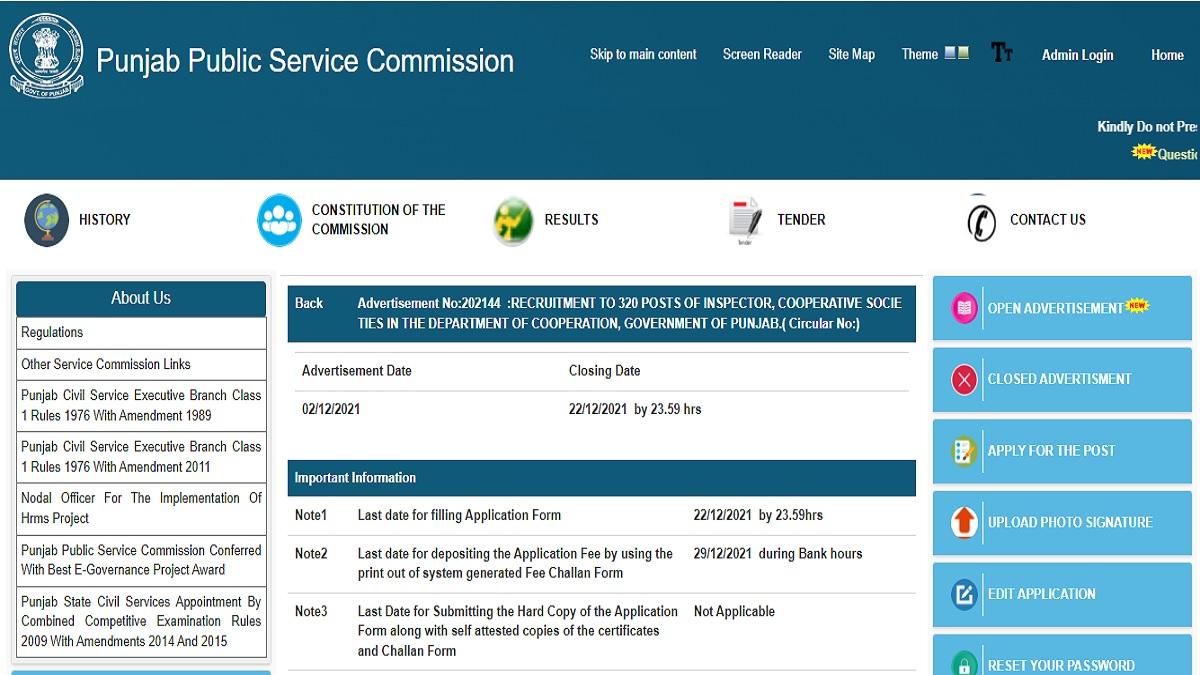Open Admin Login from the top menu
1200x675 pixels.
click(1077, 55)
